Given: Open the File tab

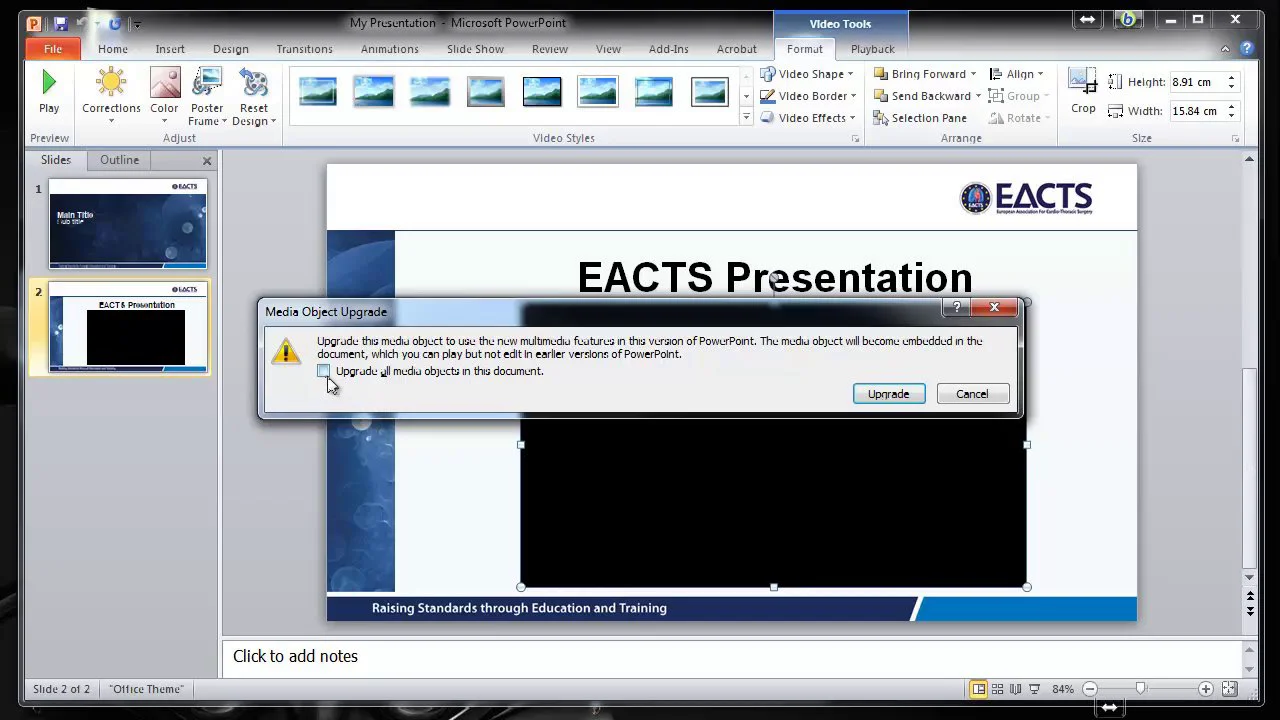Looking at the screenshot, I should [53, 49].
